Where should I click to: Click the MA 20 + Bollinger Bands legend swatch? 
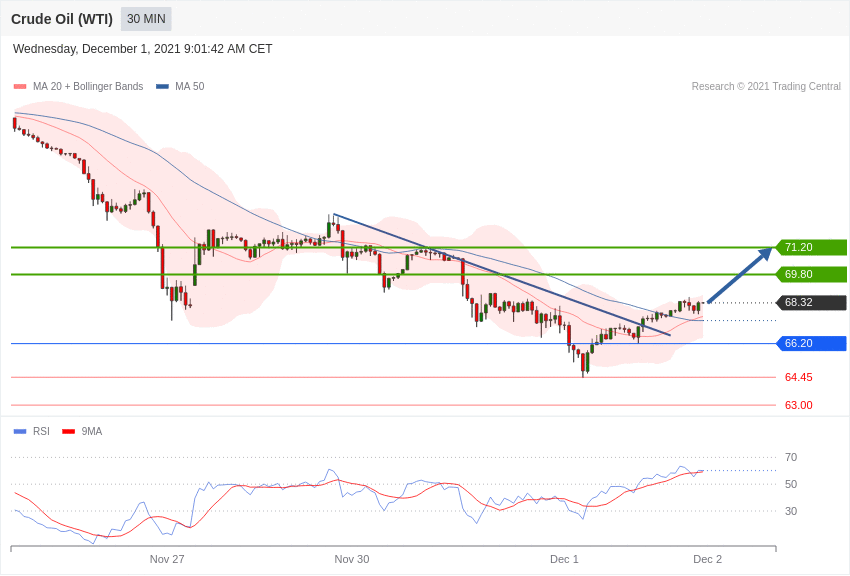(20, 87)
